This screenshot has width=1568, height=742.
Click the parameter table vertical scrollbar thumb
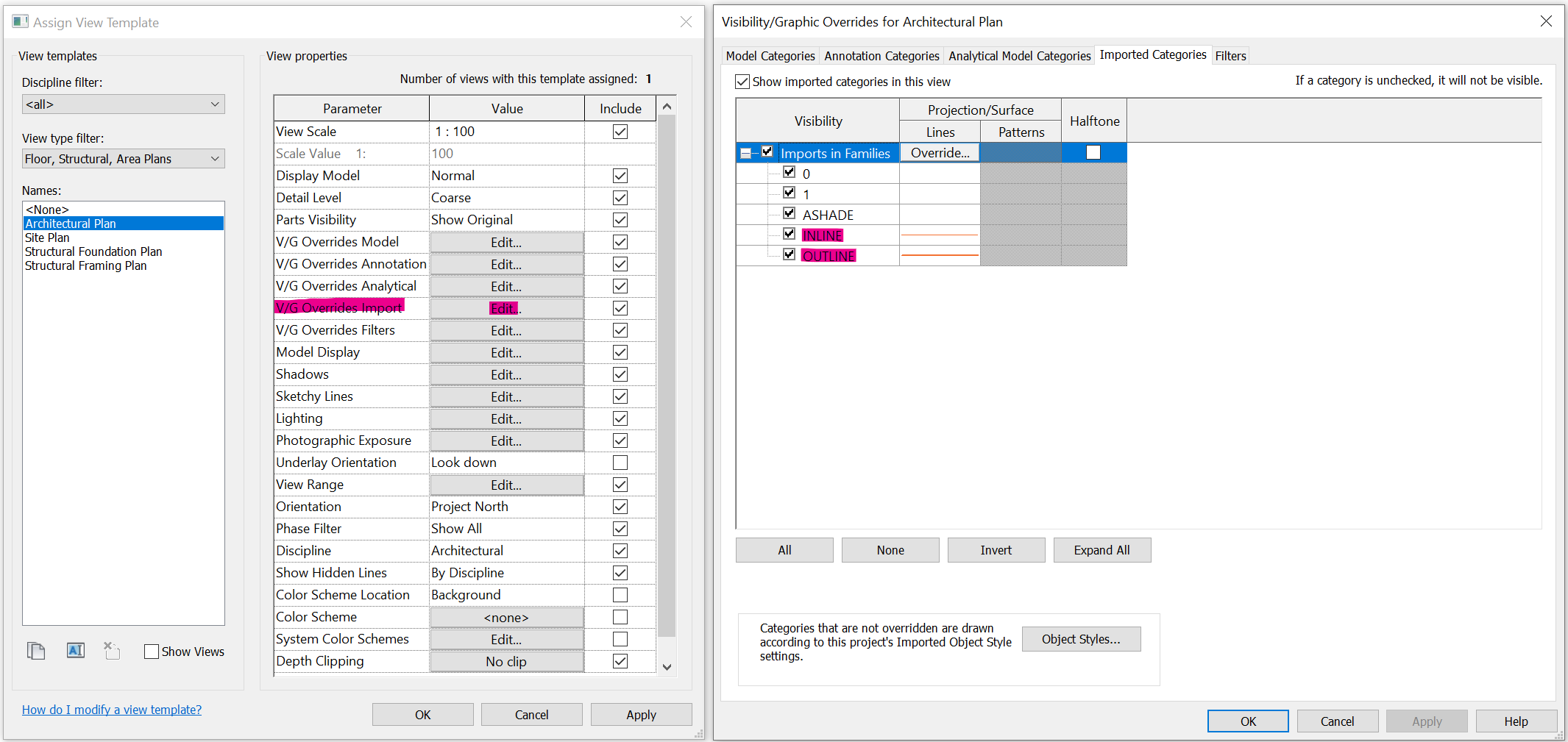[667, 375]
